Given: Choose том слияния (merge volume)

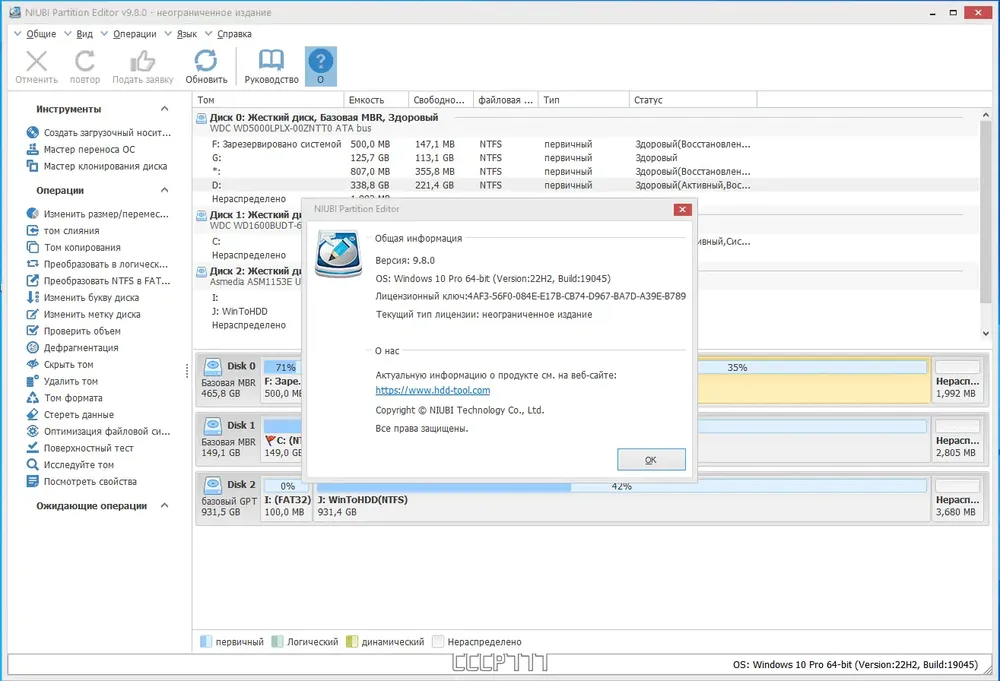Looking at the screenshot, I should tap(63, 230).
